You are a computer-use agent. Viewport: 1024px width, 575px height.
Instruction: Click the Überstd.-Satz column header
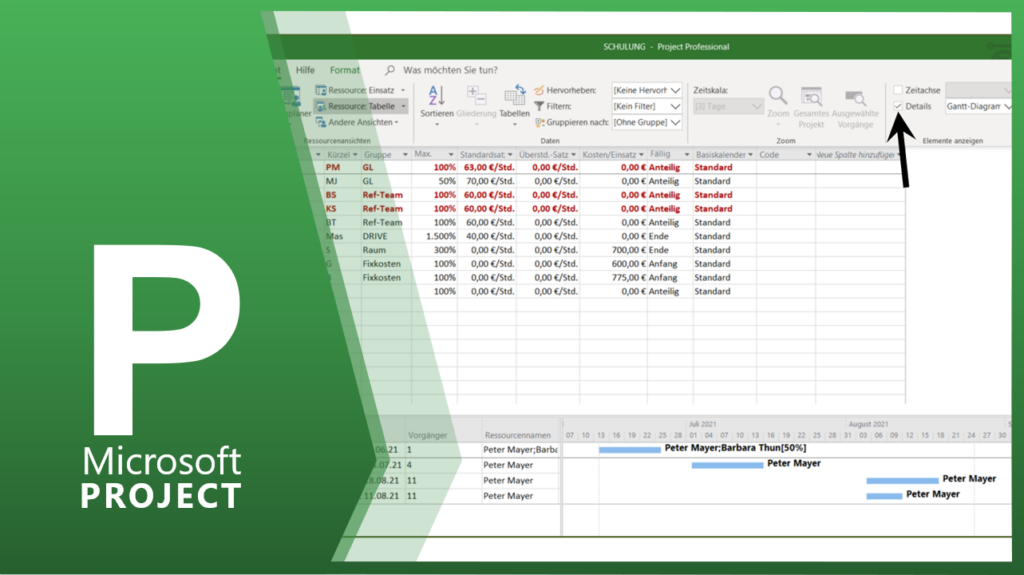point(547,155)
